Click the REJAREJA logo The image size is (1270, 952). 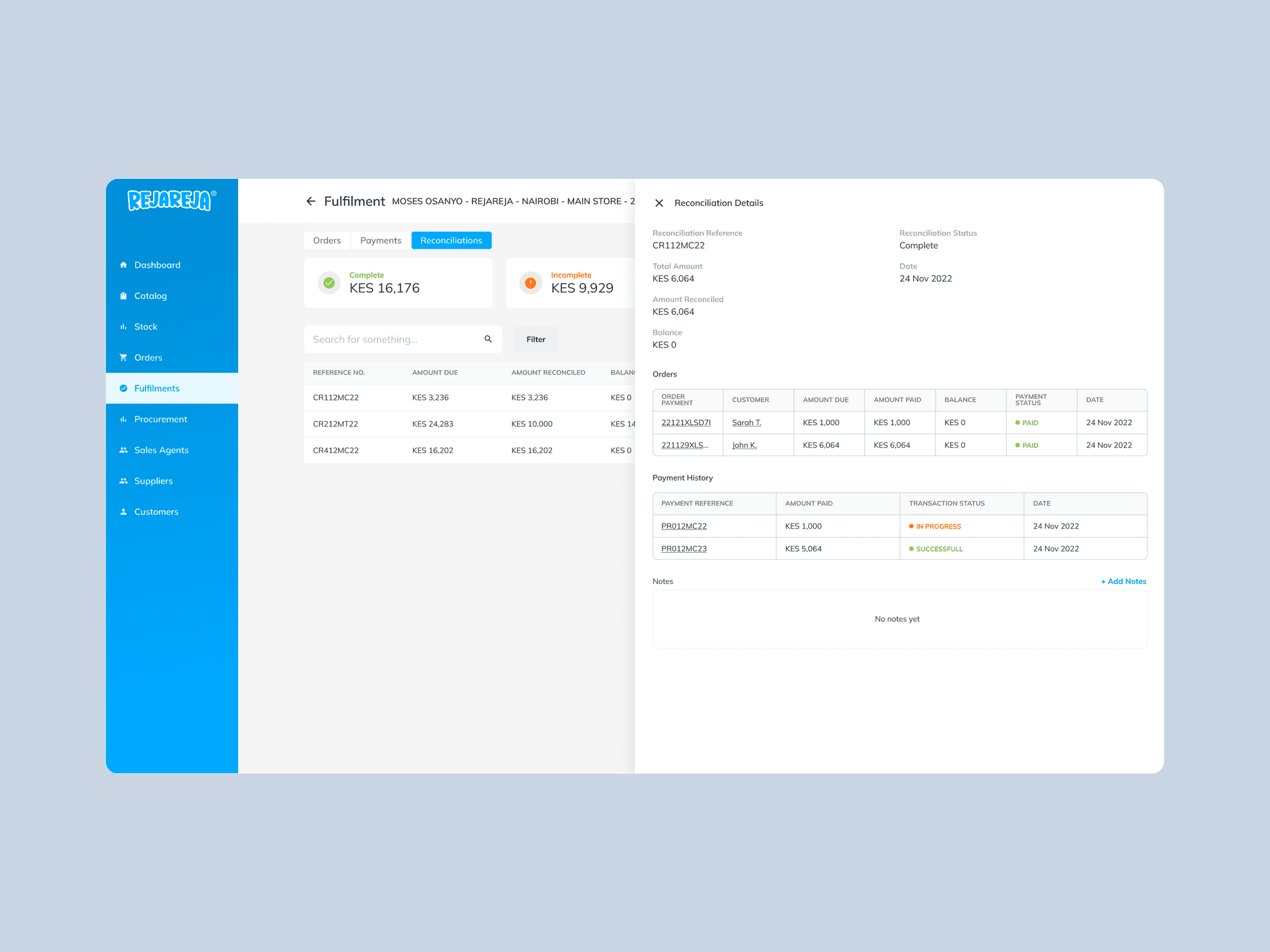(x=171, y=201)
